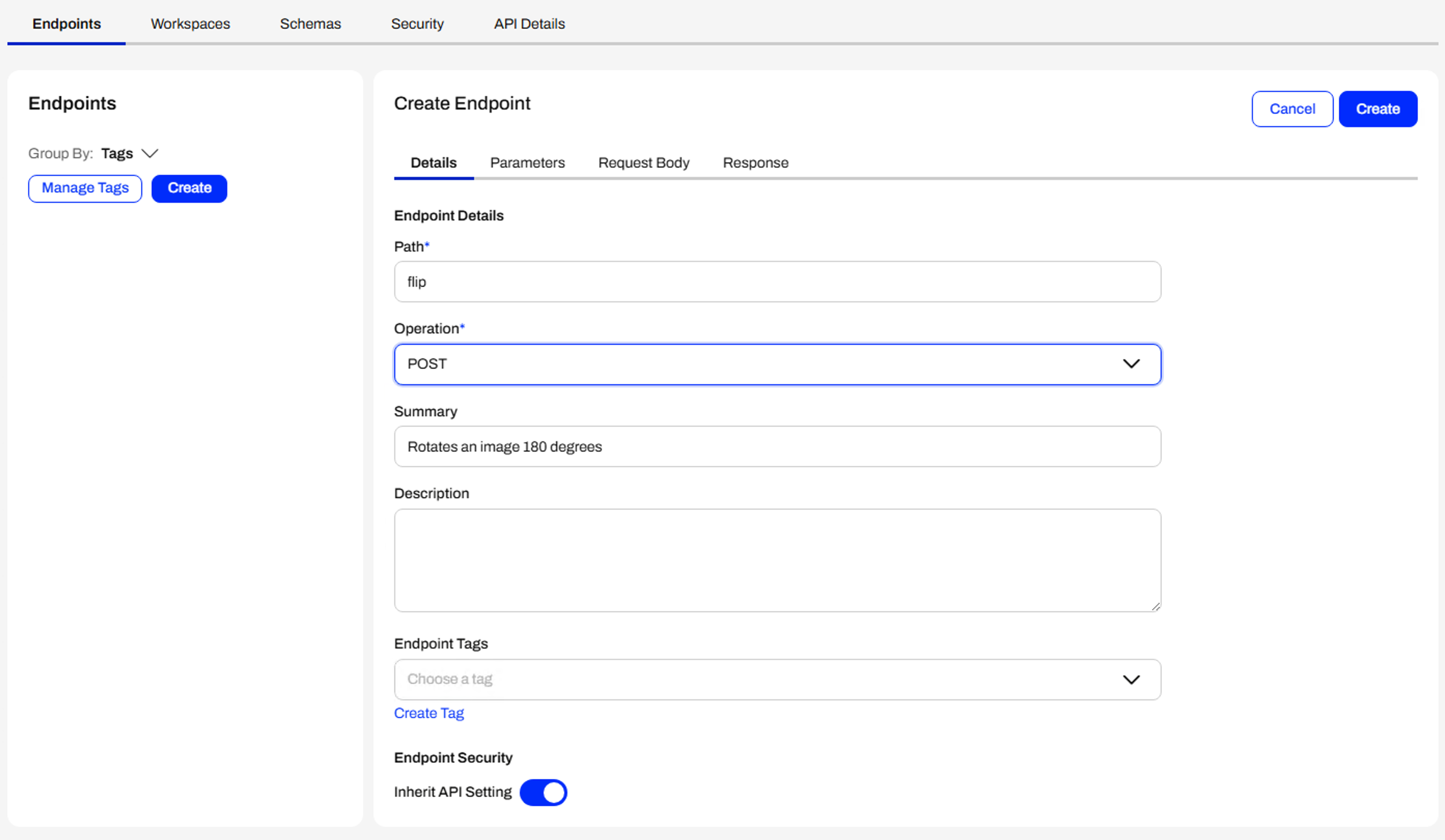The image size is (1445, 840).
Task: Select the Details sub-tab
Action: (434, 163)
